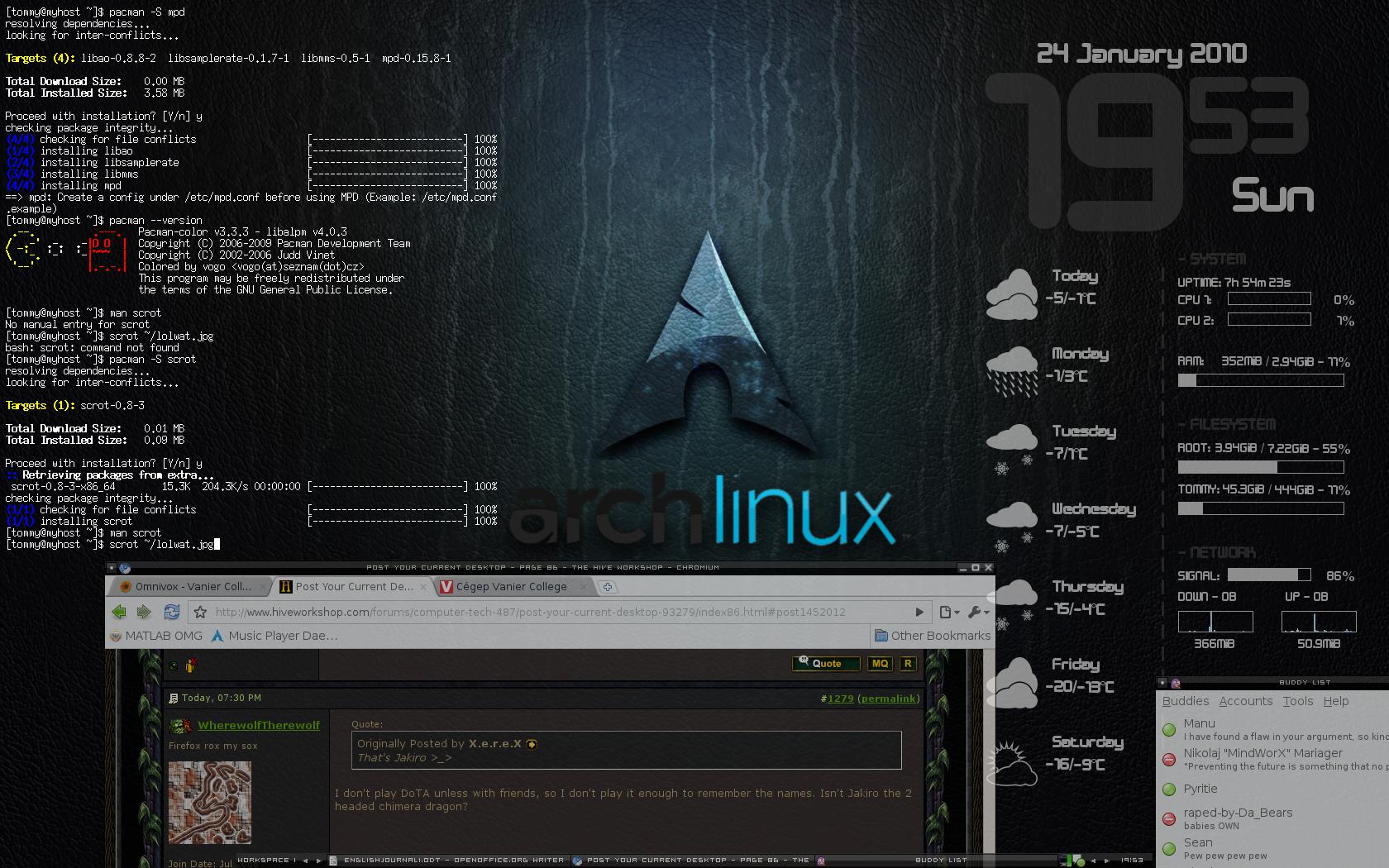Toggle the MQ multi-quote button

click(880, 664)
